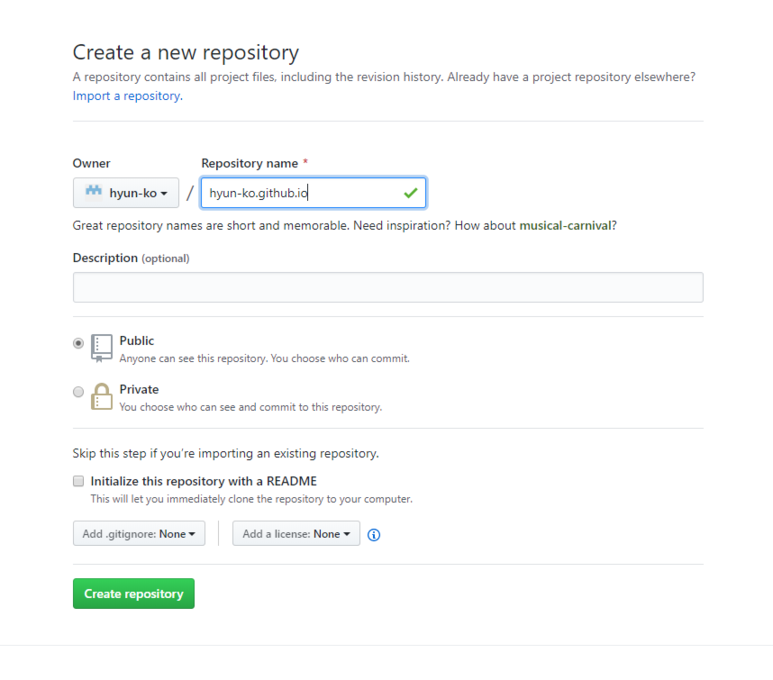Enable Initialize this repository with a README
Screen dimensions: 773x680
79,481
